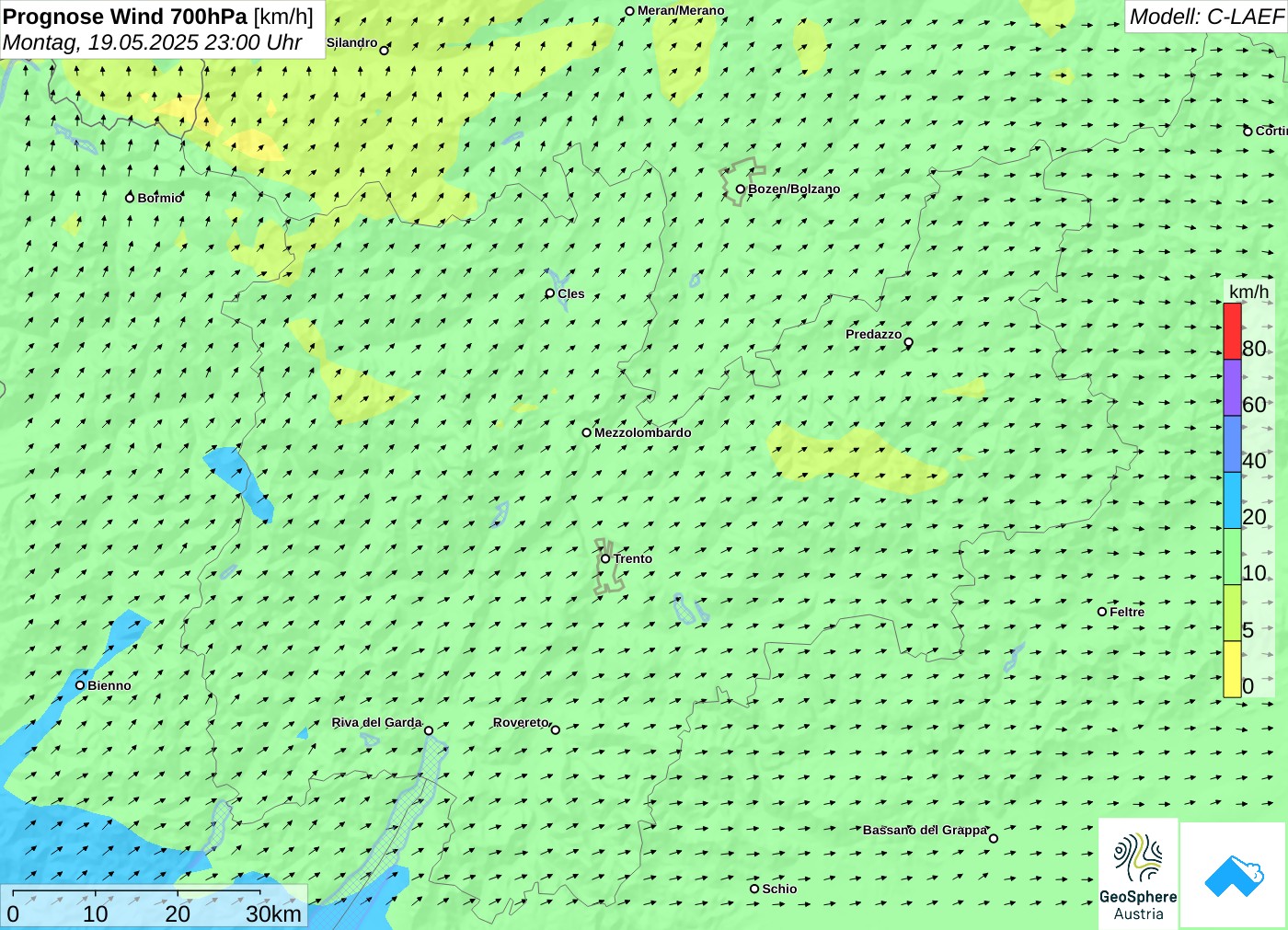Click the Cles location marker
This screenshot has width=1288, height=930.
coord(550,293)
